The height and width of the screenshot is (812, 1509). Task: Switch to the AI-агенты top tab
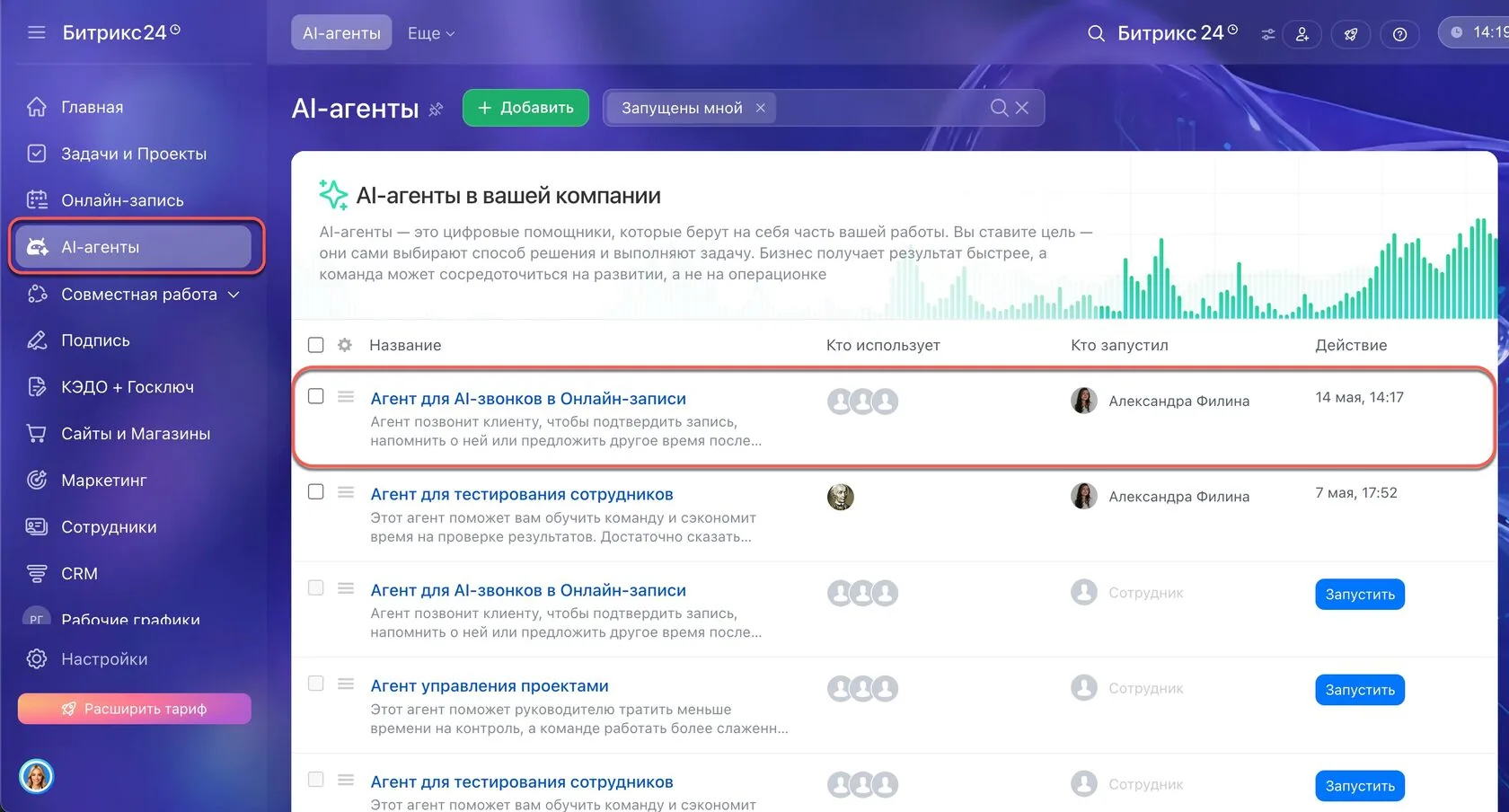pos(341,32)
